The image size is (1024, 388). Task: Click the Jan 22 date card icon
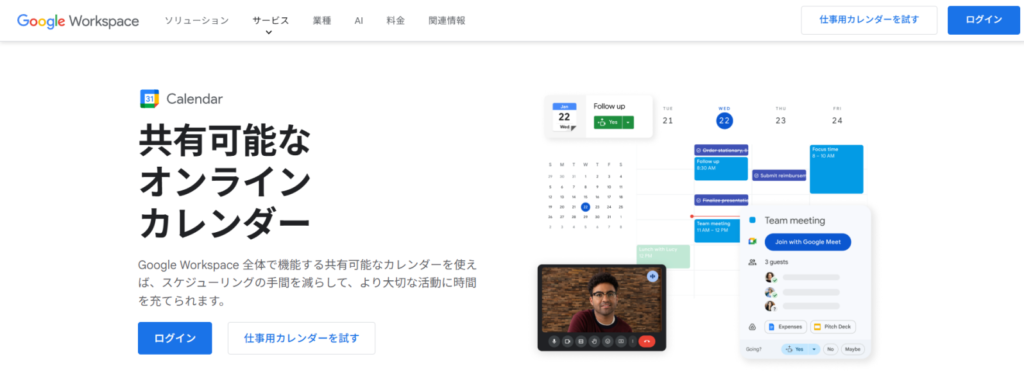(564, 116)
